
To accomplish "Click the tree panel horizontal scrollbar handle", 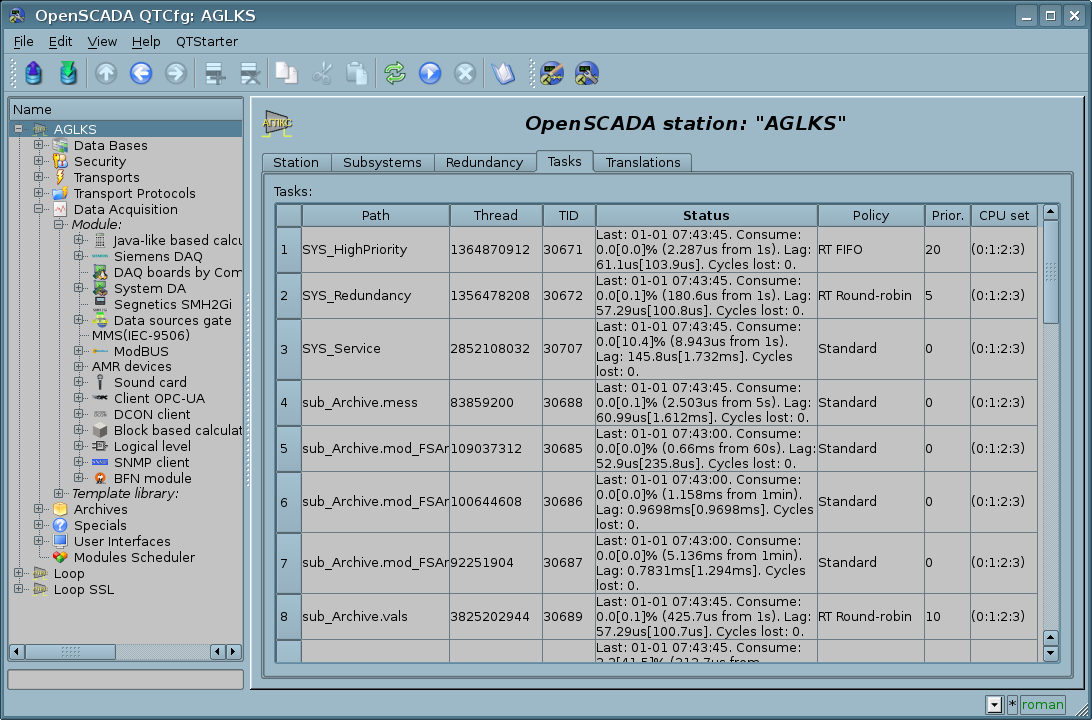I will click(x=70, y=652).
